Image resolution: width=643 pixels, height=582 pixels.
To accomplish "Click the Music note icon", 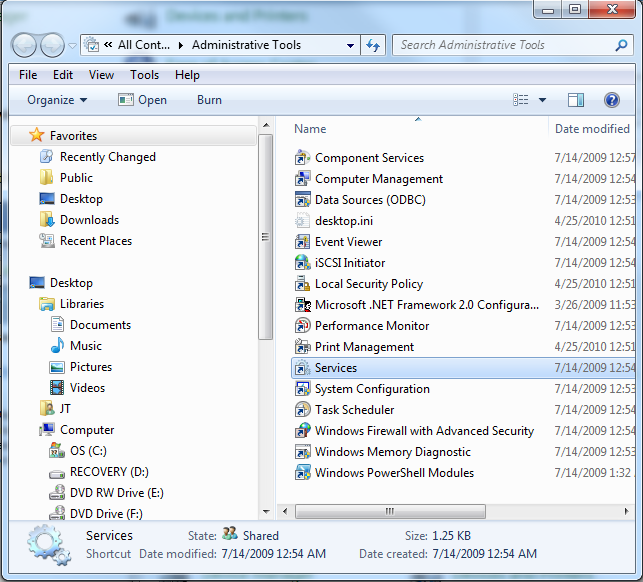I will 57,346.
